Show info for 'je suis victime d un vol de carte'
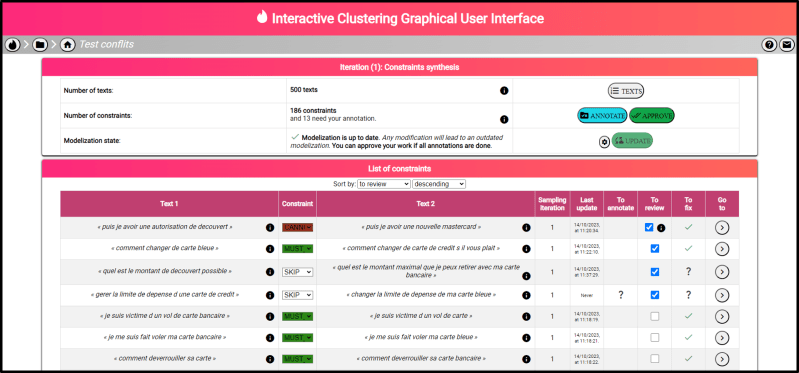This screenshot has height=373, width=799. tap(526, 316)
